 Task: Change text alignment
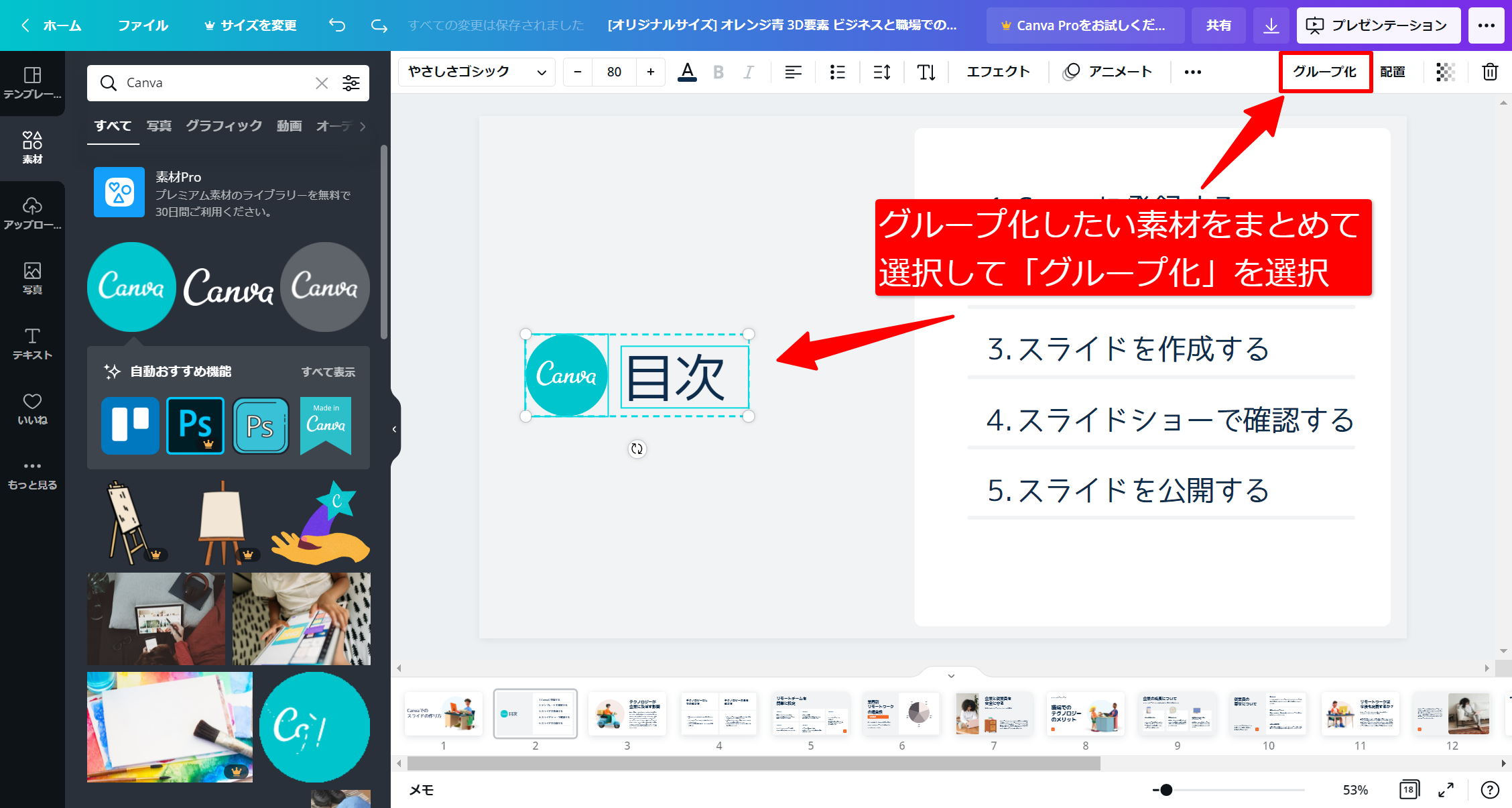[x=793, y=72]
